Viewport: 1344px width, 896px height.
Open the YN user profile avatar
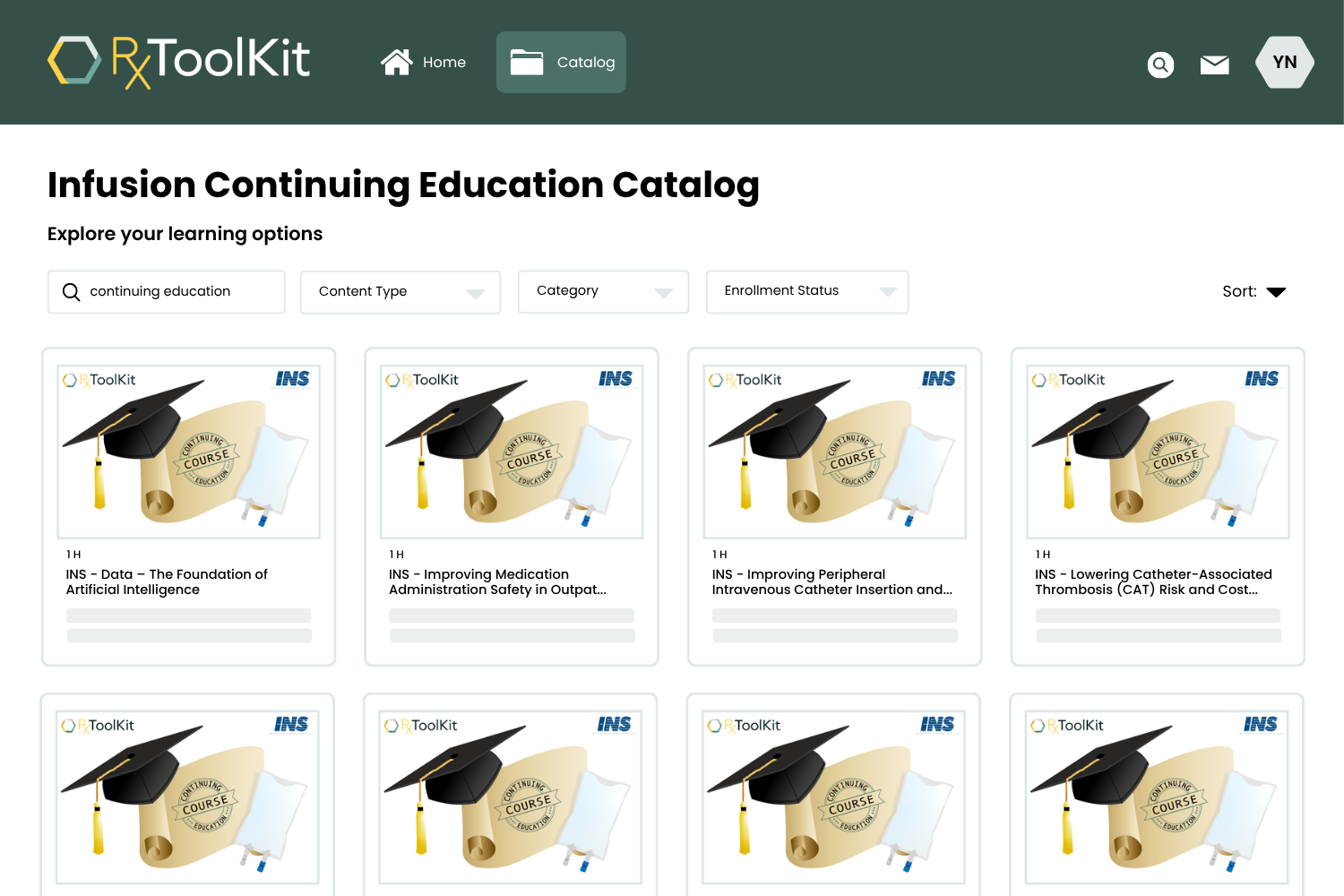(x=1285, y=62)
